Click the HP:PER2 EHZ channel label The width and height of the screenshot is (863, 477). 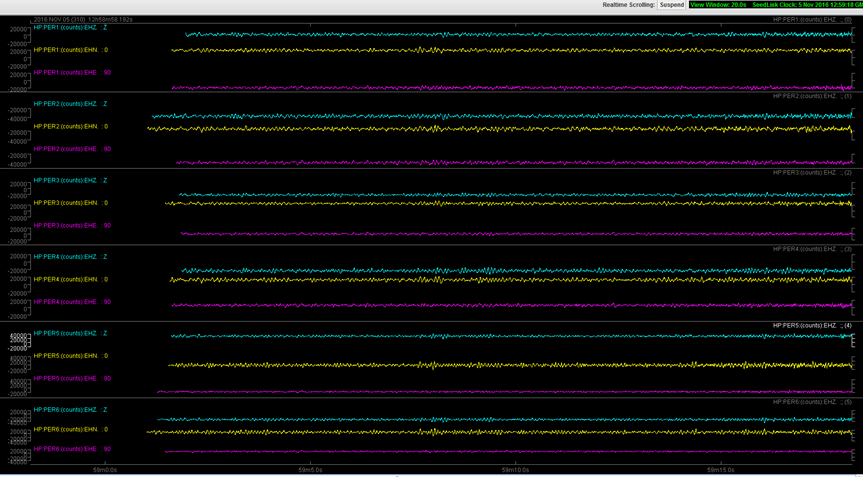click(x=70, y=103)
